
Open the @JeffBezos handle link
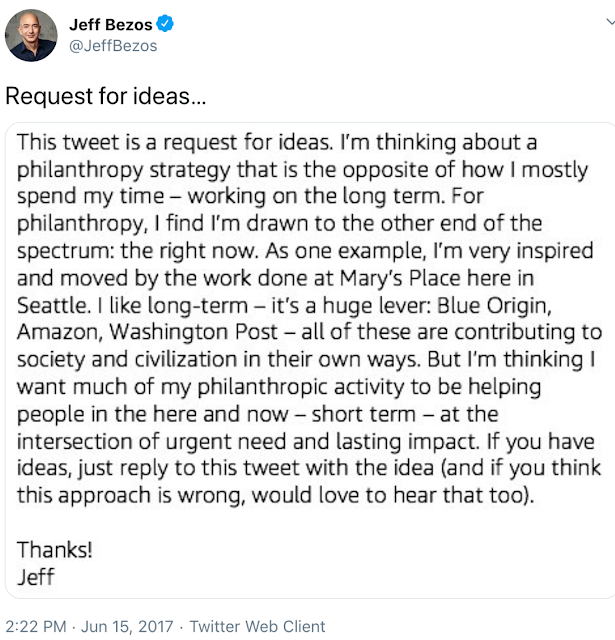click(113, 46)
